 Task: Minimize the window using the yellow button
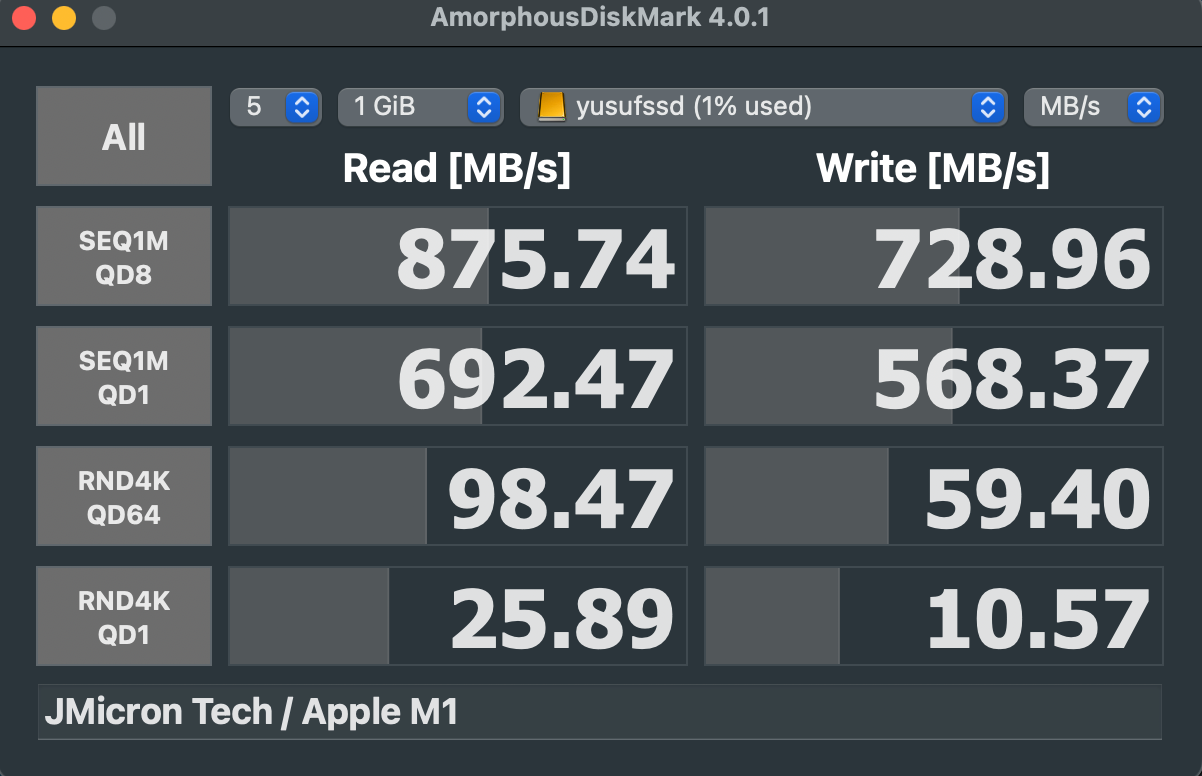click(x=64, y=18)
